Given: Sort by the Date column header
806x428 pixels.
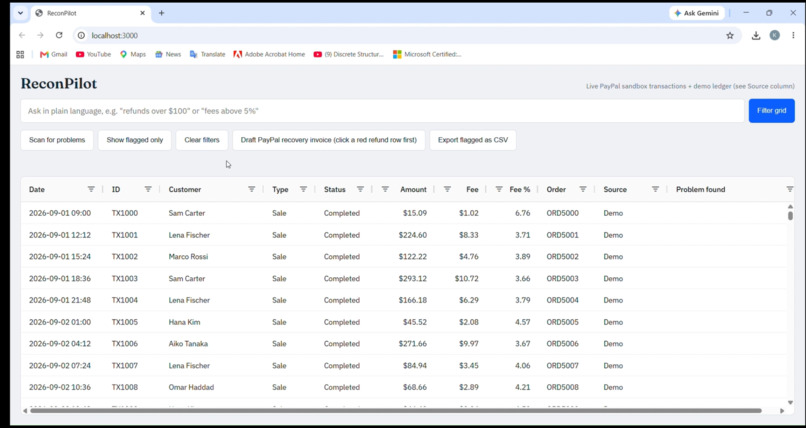Looking at the screenshot, I should [x=37, y=190].
